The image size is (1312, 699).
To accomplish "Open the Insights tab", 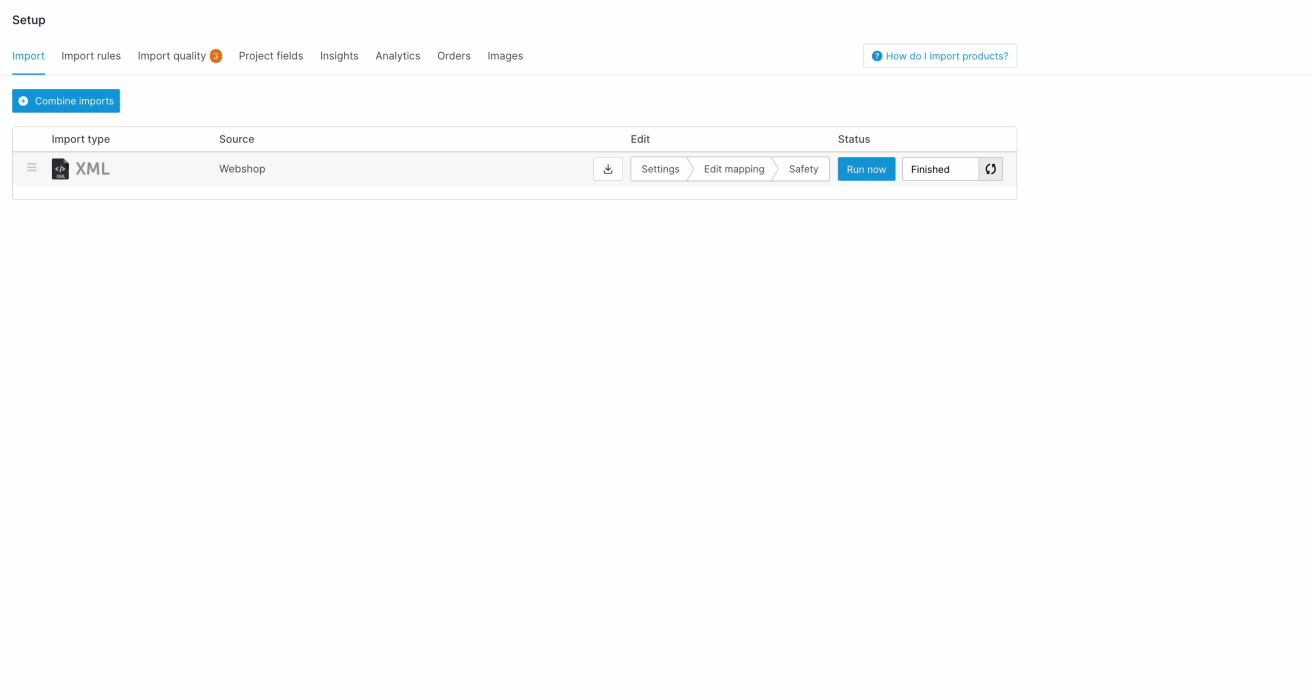I will tap(339, 56).
